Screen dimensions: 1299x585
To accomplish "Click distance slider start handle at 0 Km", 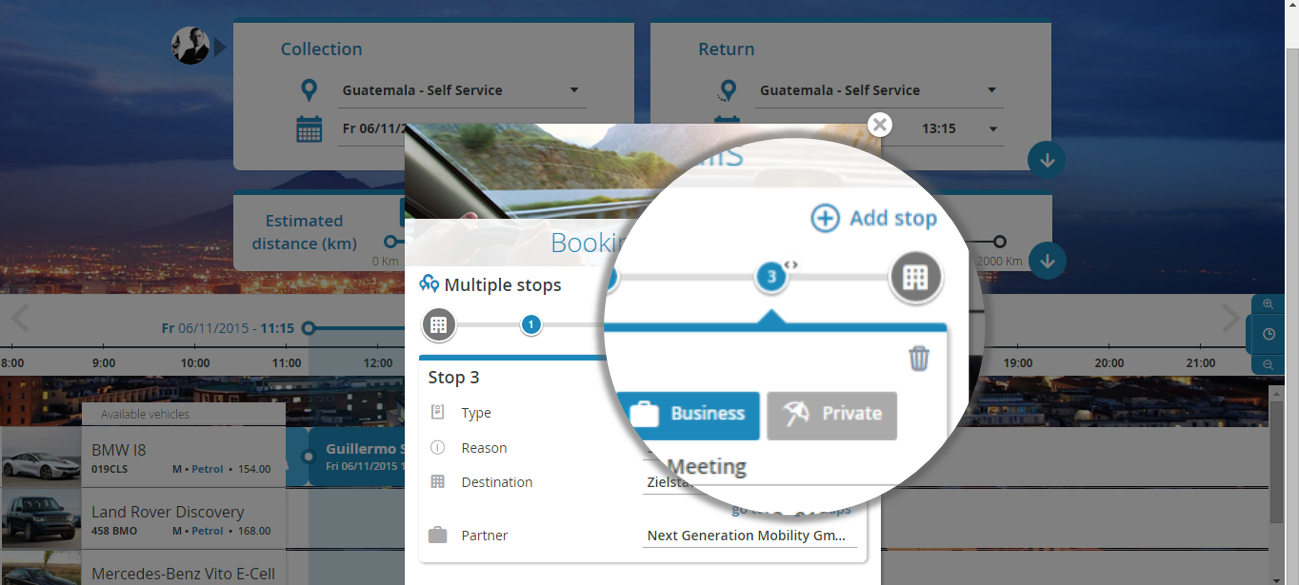I will [x=391, y=242].
